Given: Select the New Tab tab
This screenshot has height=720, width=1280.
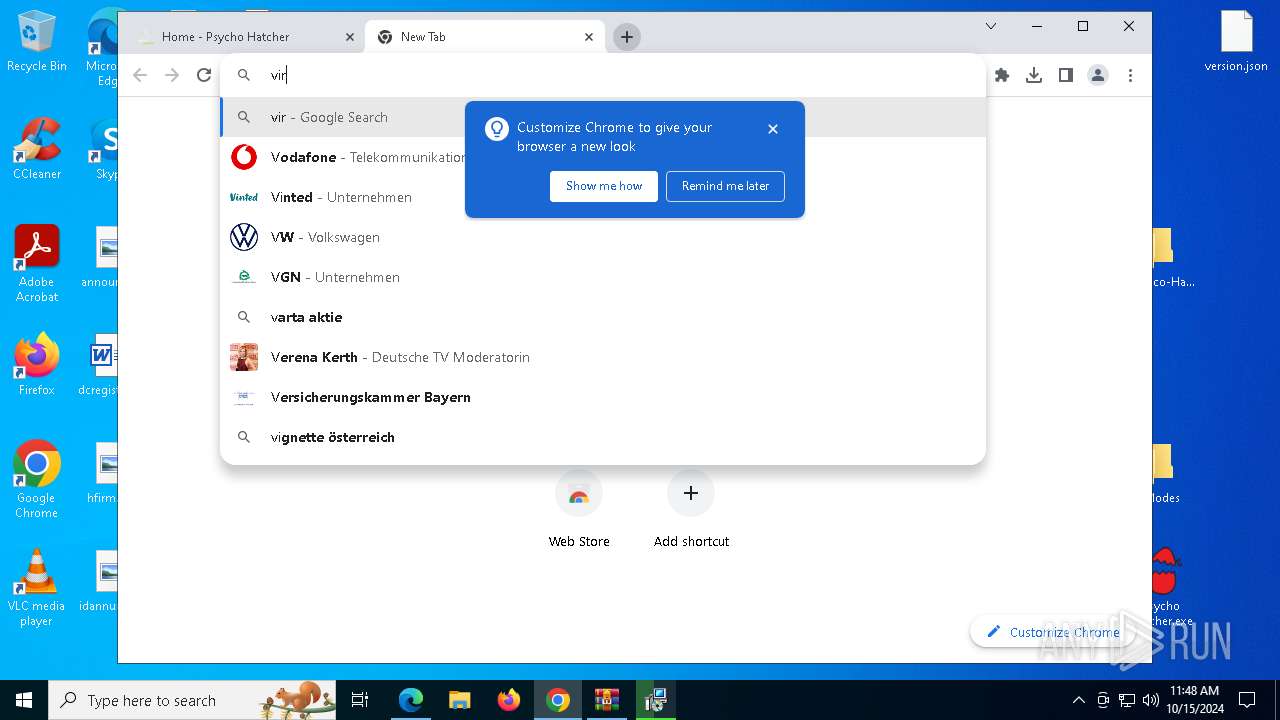Looking at the screenshot, I should click(x=485, y=37).
